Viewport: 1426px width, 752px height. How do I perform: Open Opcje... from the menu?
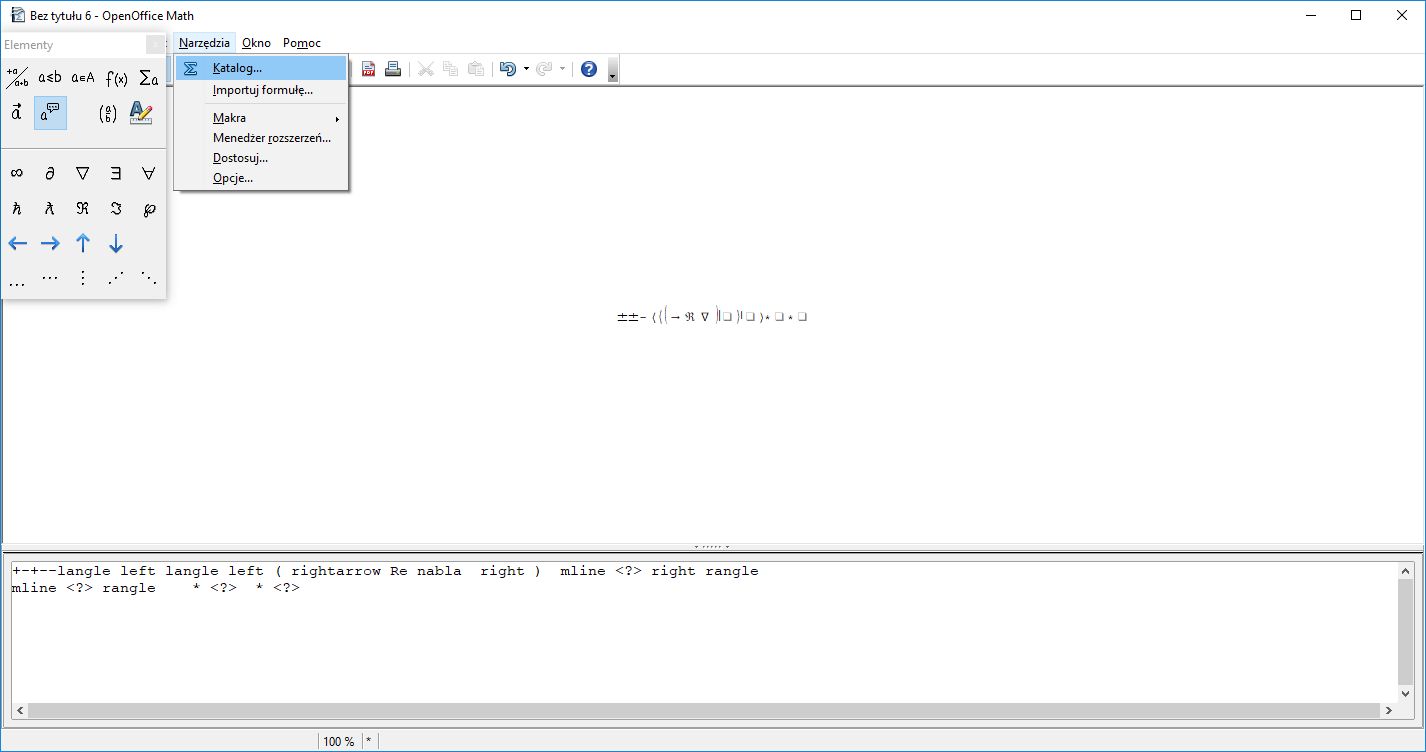pos(261,178)
